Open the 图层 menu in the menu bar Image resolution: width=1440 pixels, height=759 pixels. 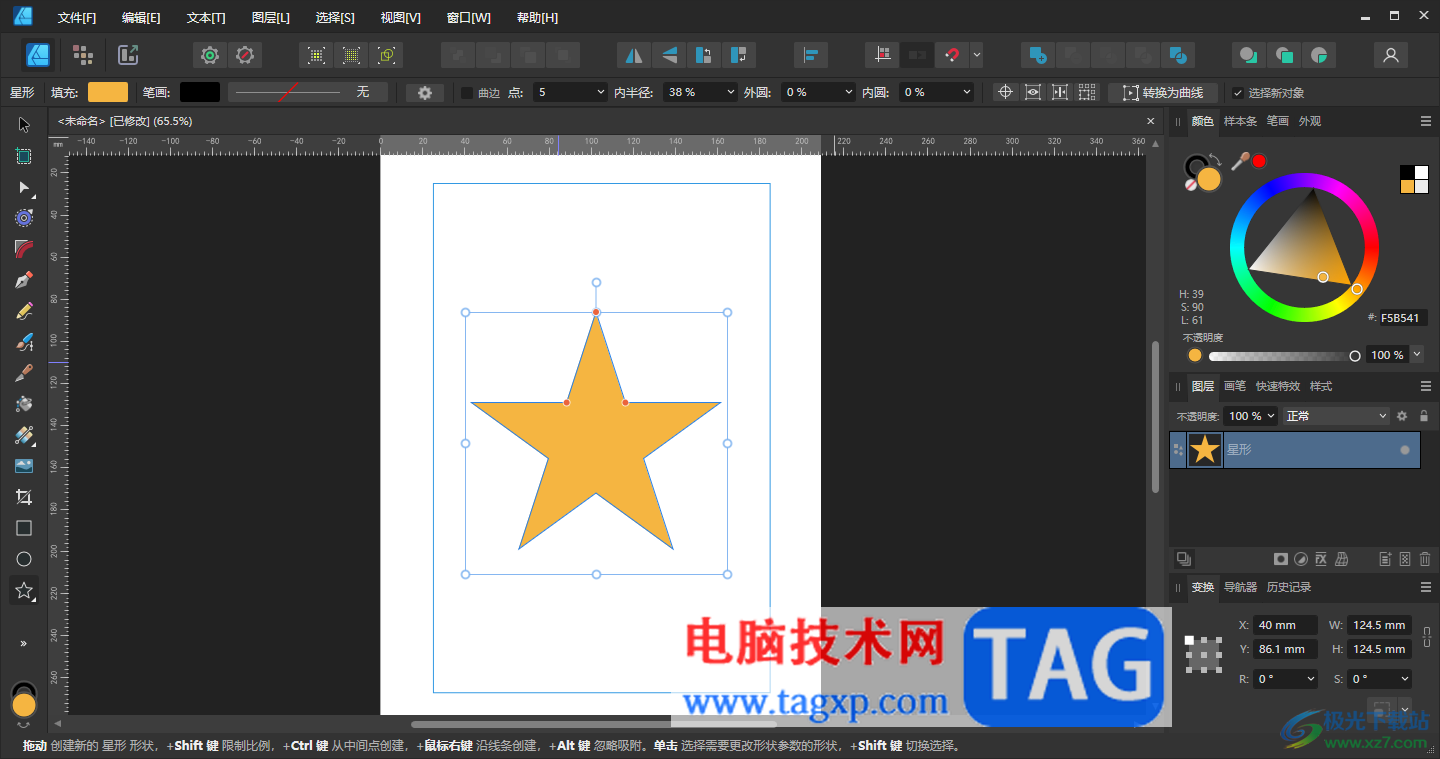coord(271,18)
